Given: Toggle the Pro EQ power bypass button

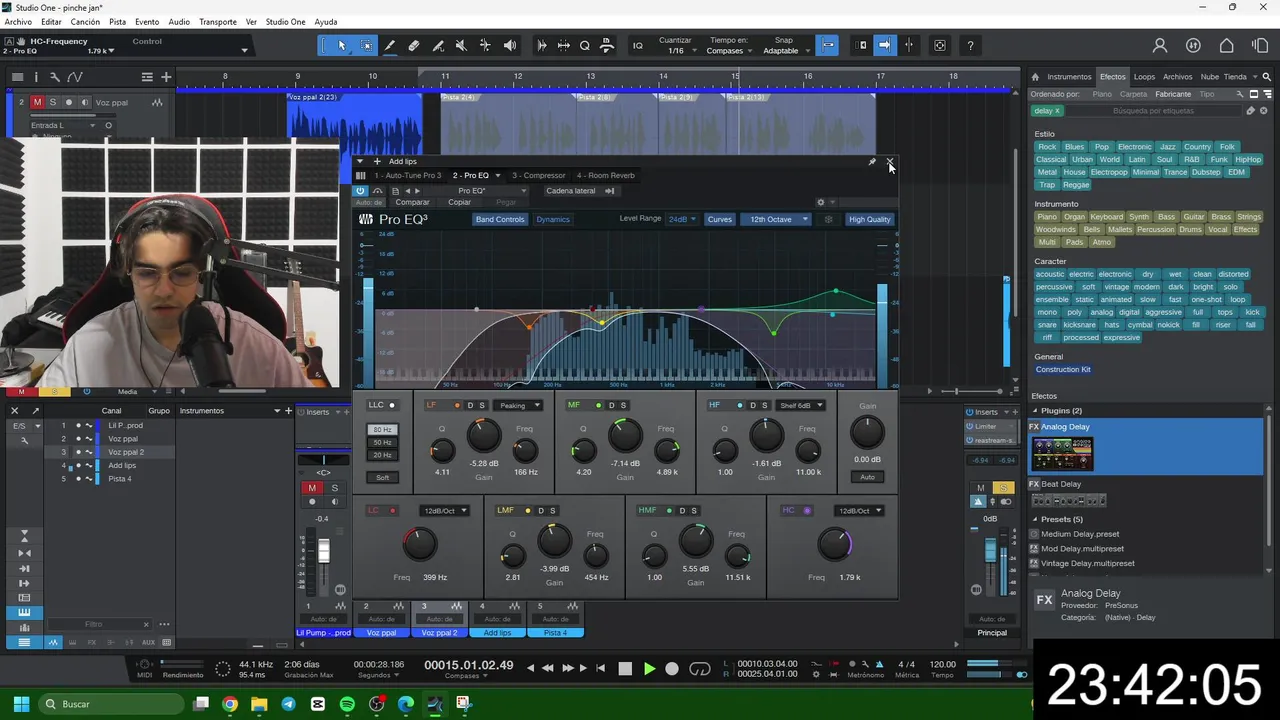Looking at the screenshot, I should pos(361,190).
